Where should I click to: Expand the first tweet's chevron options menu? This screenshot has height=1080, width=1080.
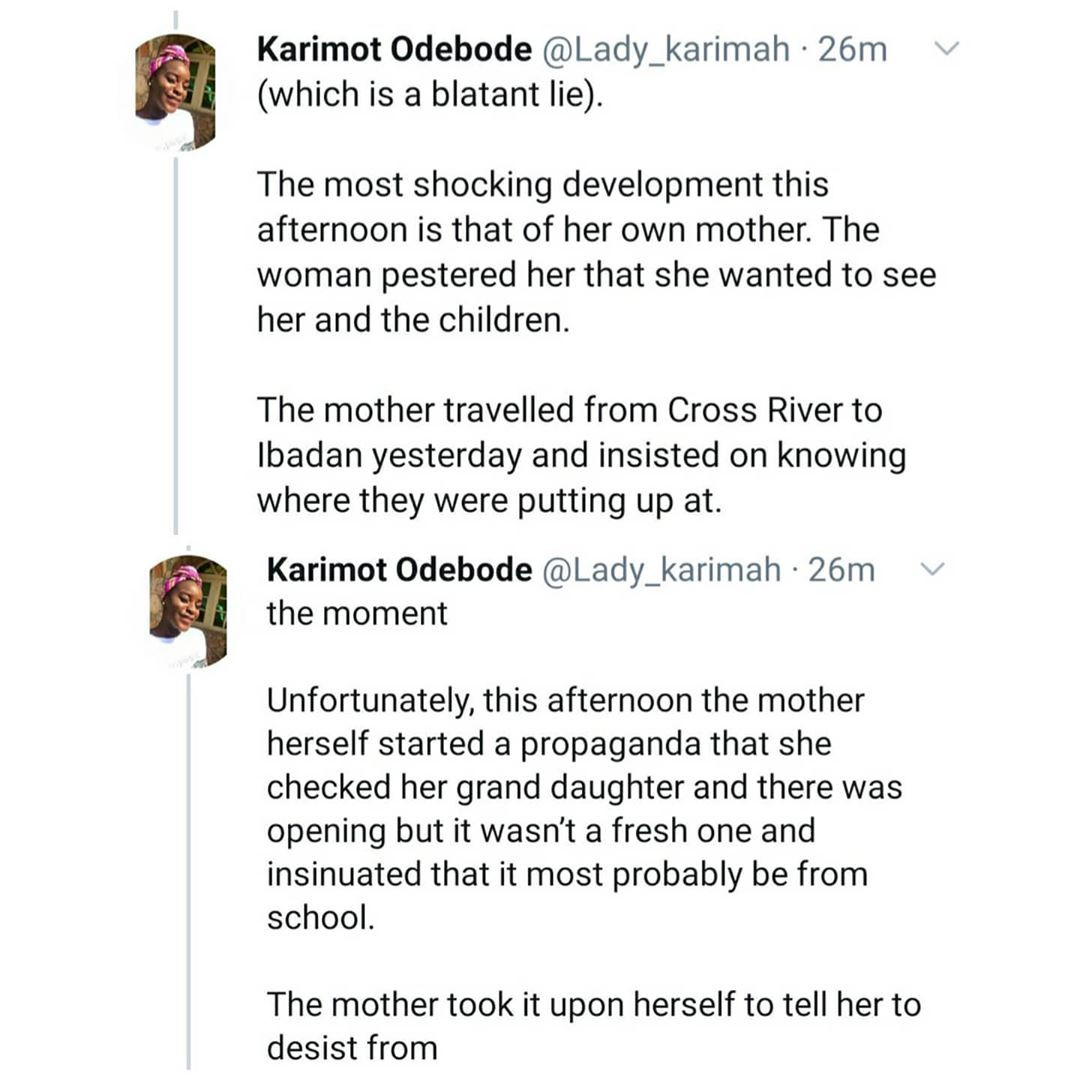point(946,48)
